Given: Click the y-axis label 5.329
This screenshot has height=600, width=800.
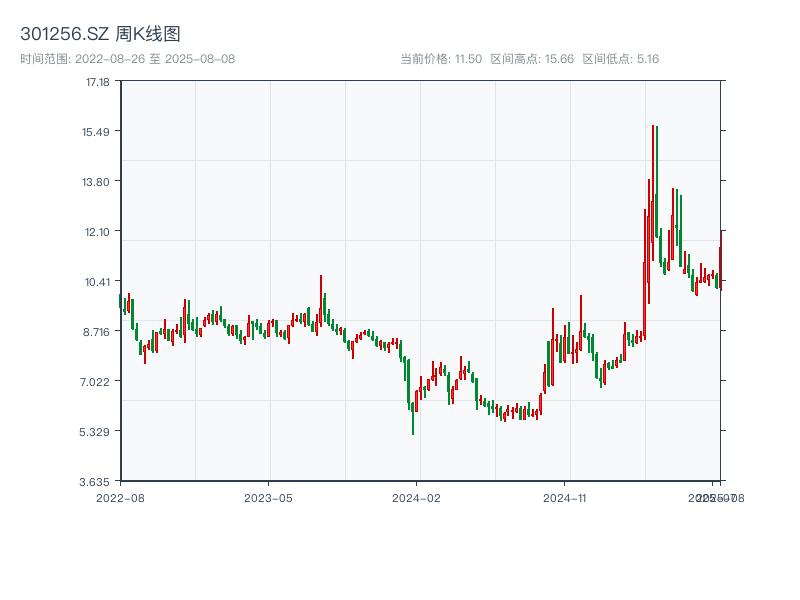Looking at the screenshot, I should tap(94, 432).
